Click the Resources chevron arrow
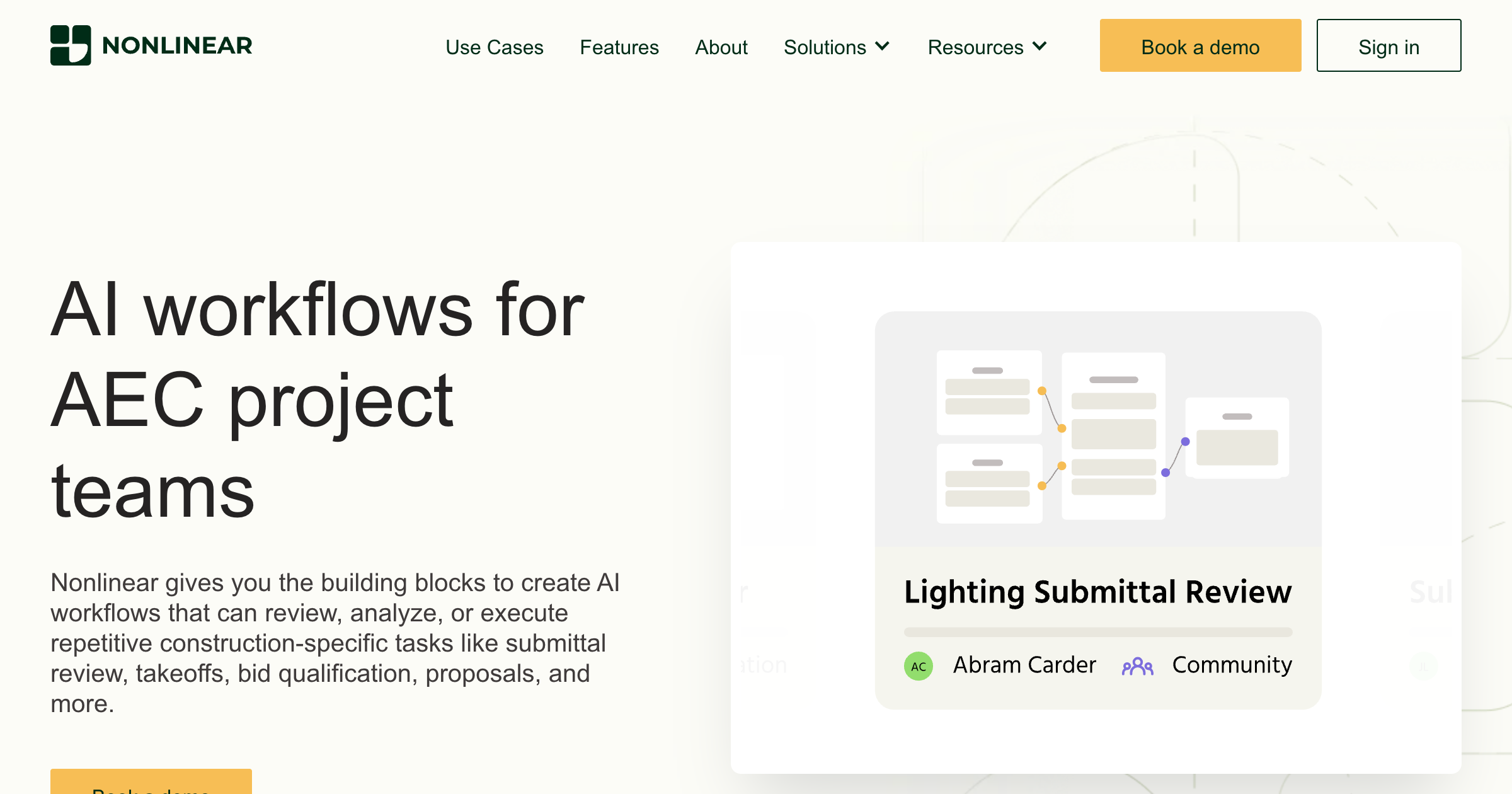 coord(1039,46)
